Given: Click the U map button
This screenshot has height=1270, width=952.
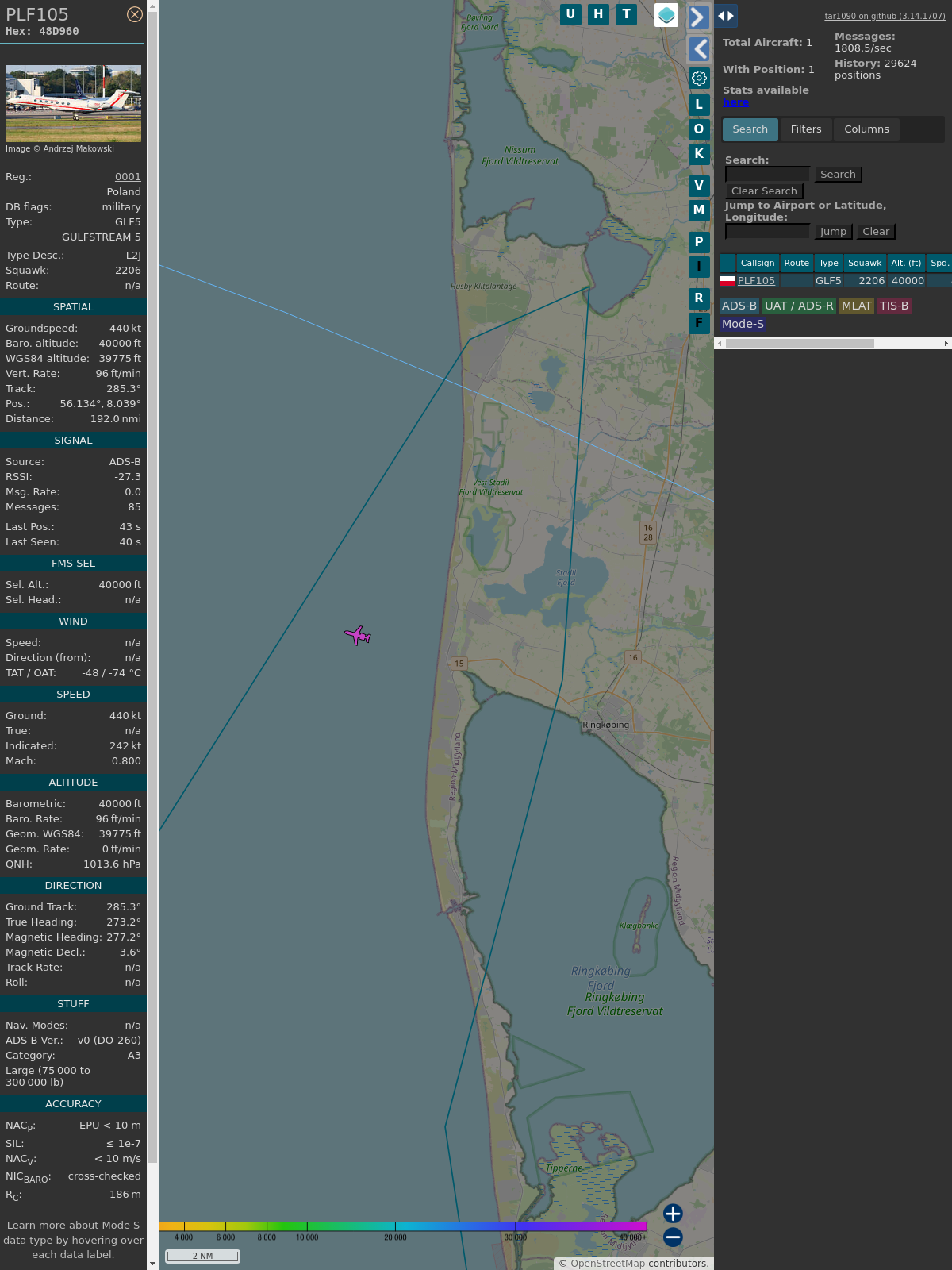Looking at the screenshot, I should (570, 14).
